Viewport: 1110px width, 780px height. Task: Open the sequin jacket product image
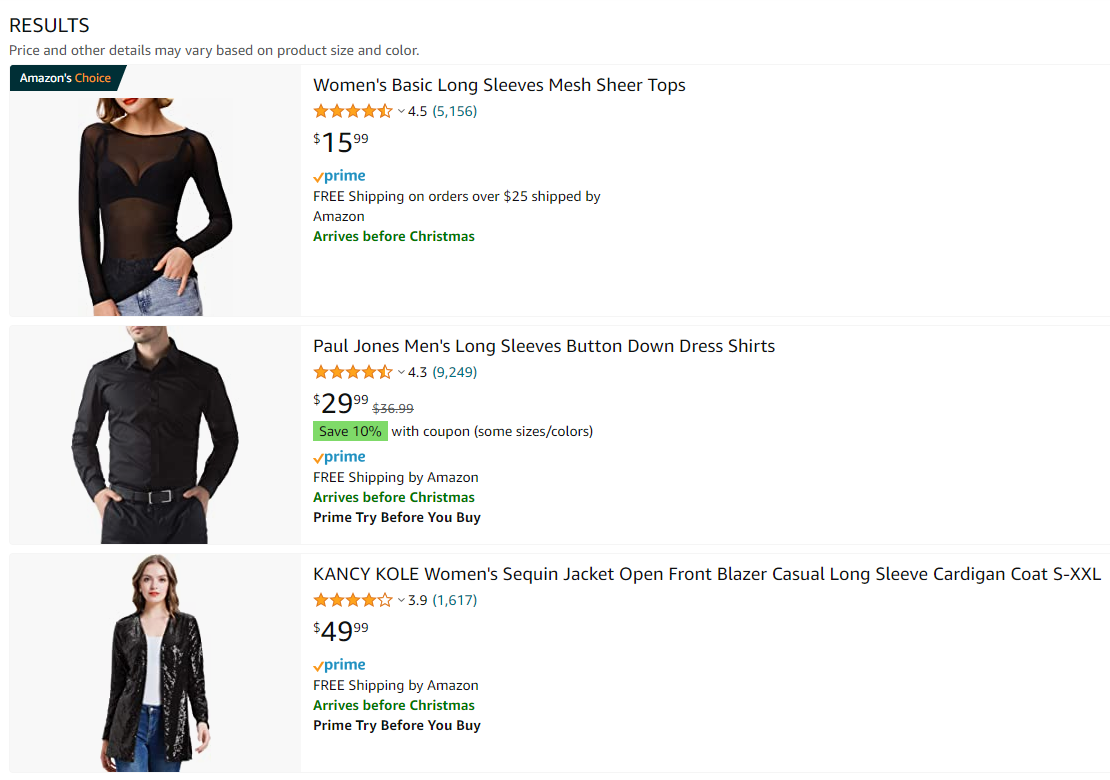(x=155, y=663)
